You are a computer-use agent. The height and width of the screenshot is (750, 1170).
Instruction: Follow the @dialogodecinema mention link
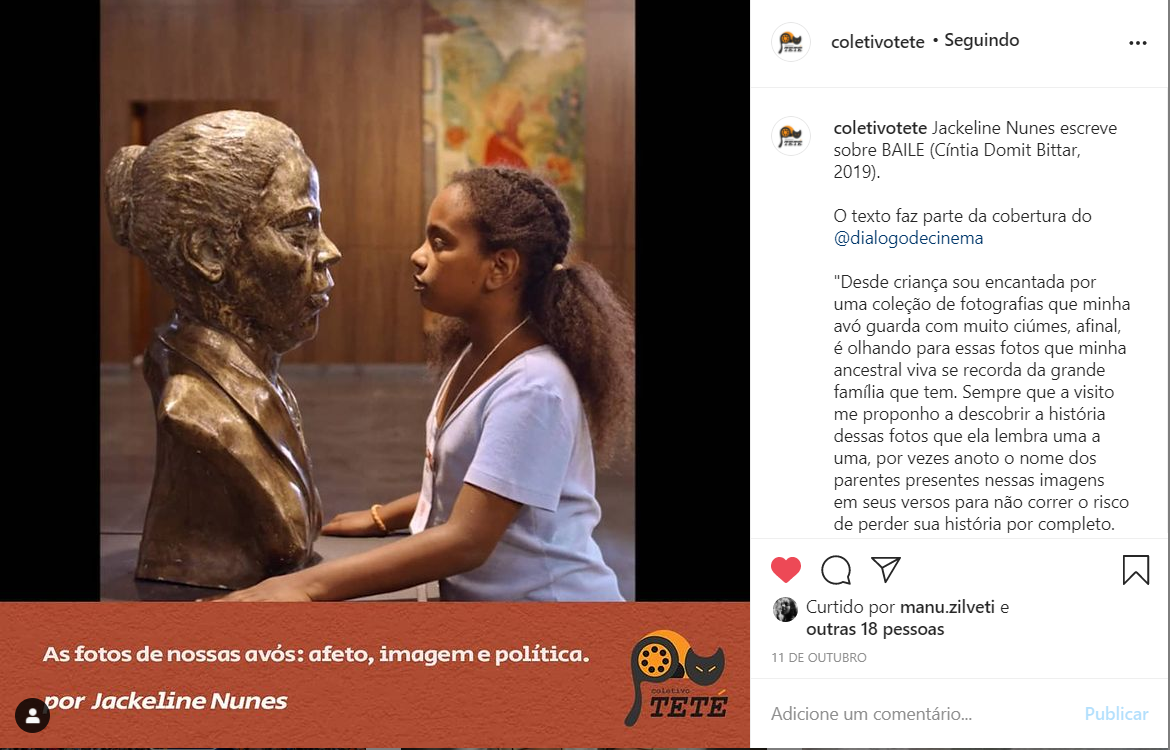click(908, 238)
